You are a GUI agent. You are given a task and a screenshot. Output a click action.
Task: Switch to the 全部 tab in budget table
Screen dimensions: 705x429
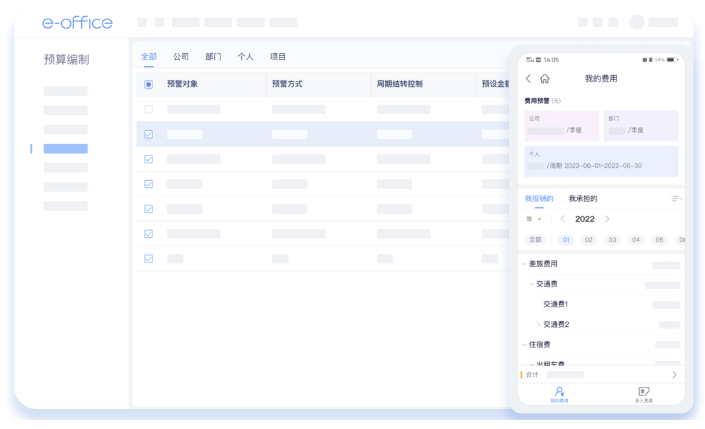point(149,57)
